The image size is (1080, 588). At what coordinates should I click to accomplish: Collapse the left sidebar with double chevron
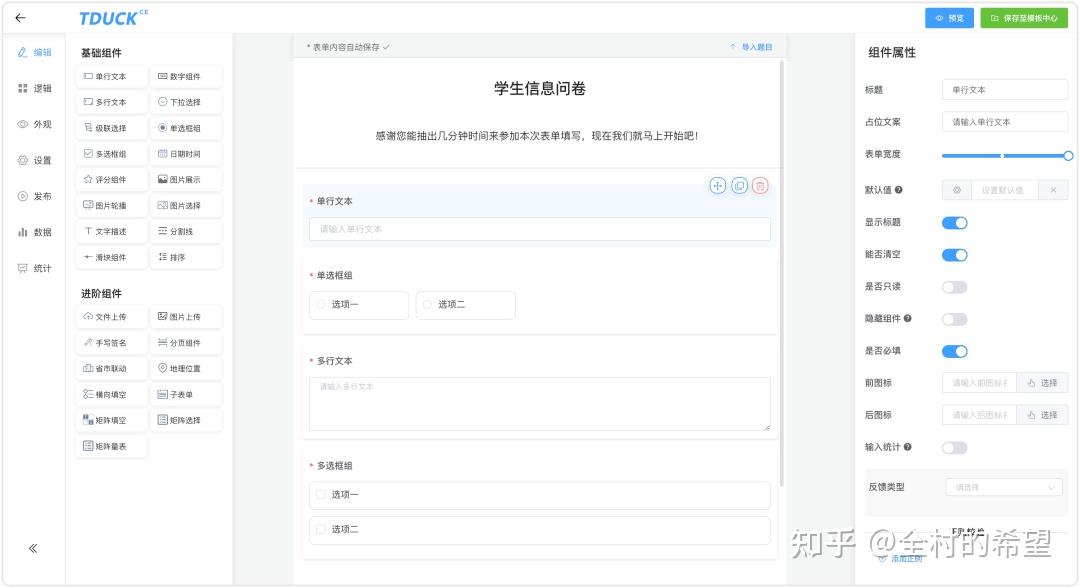coord(33,549)
